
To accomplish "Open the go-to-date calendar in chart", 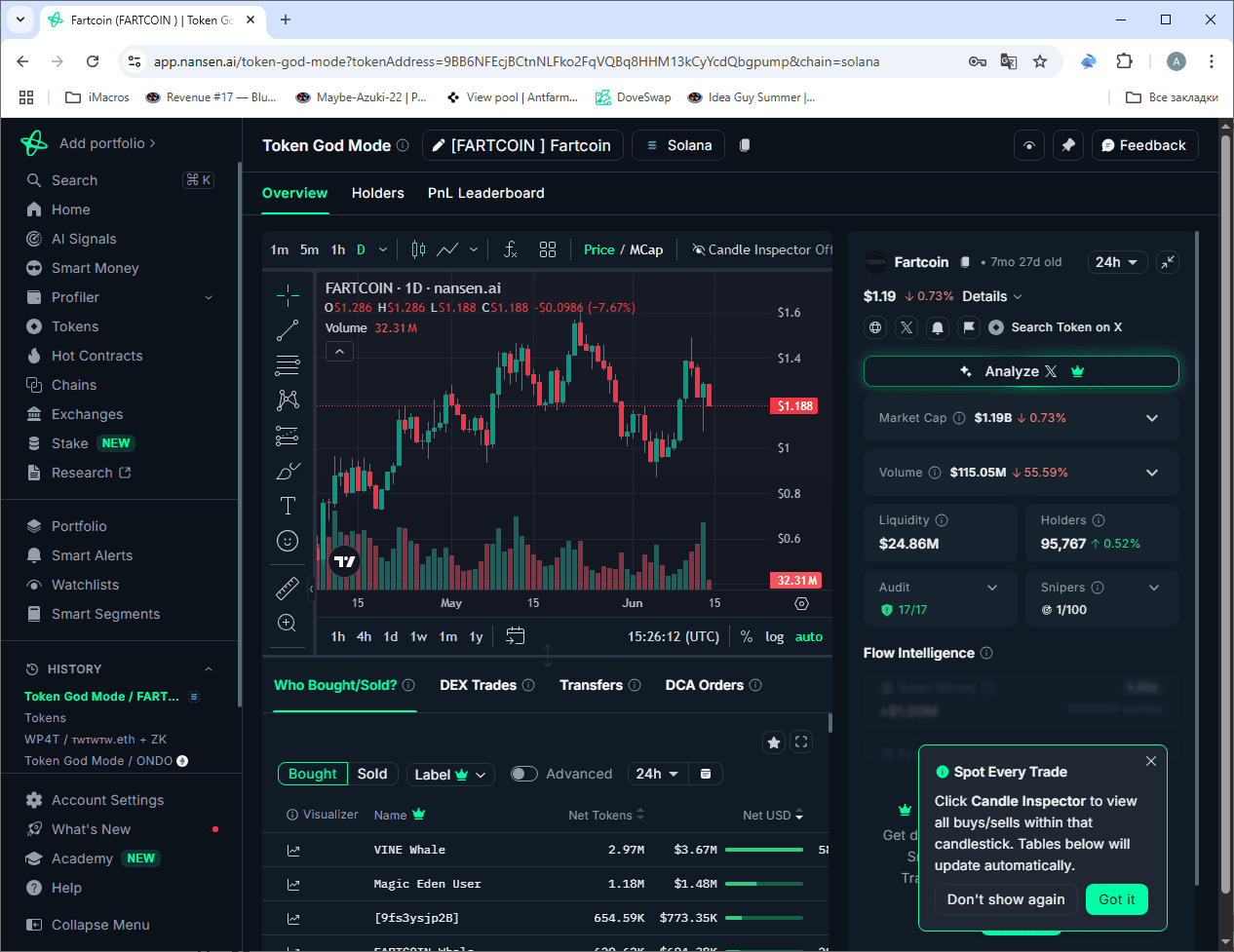I will 516,636.
